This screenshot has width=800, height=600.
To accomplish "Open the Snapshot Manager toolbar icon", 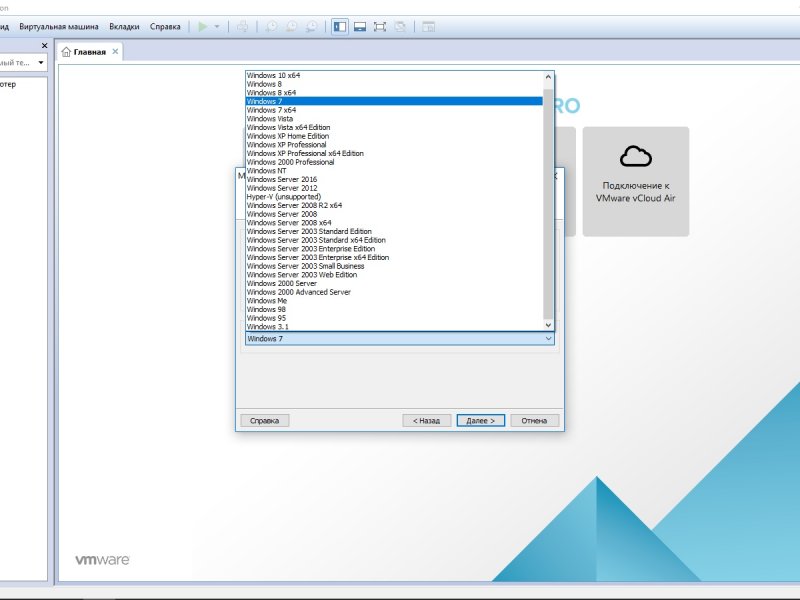I will [x=311, y=27].
